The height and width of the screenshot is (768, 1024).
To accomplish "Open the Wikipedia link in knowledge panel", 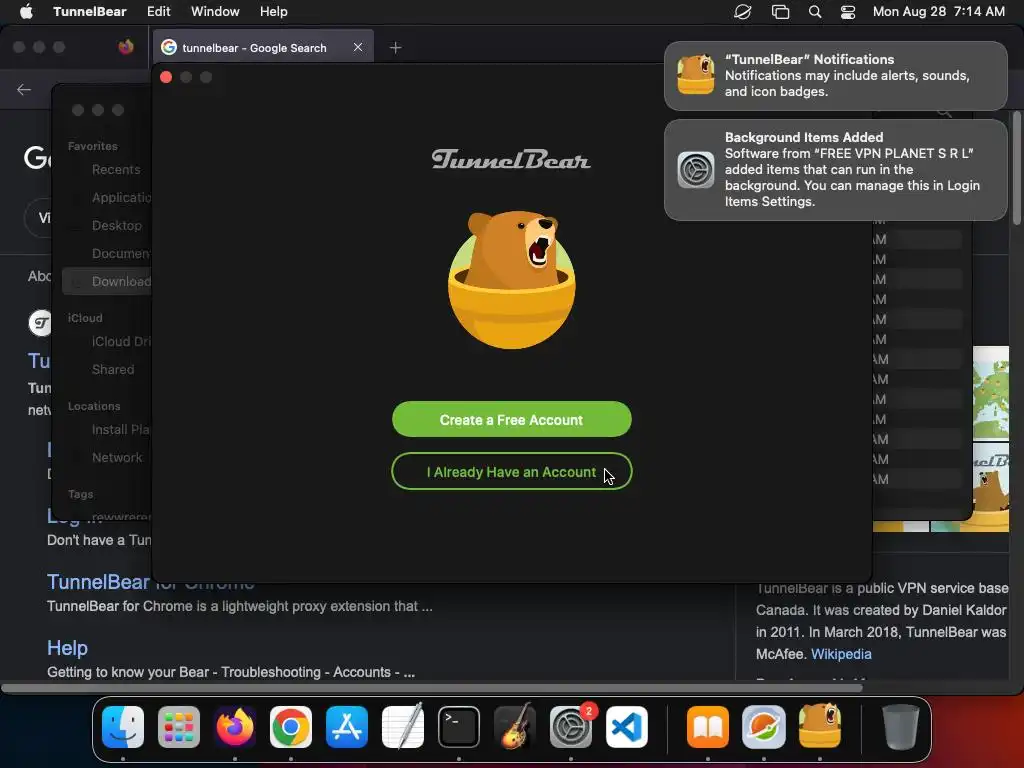I will (x=841, y=654).
